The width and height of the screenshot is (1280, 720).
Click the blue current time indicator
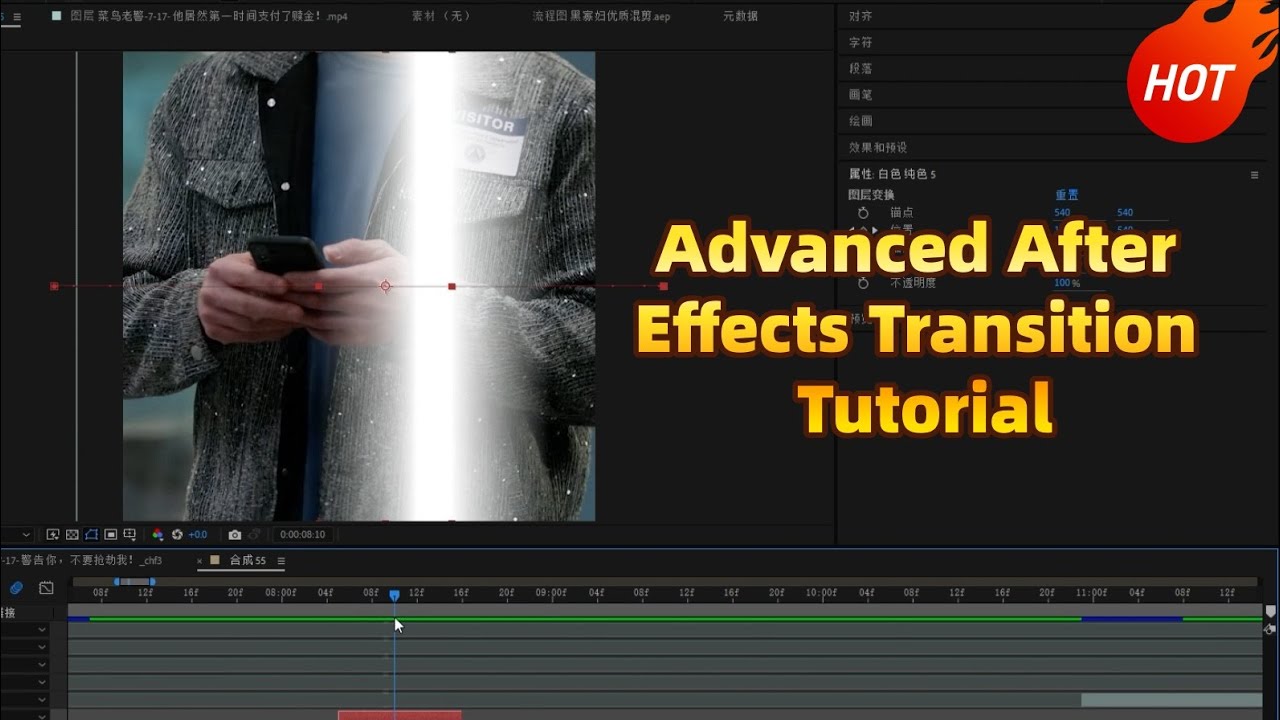[x=394, y=595]
